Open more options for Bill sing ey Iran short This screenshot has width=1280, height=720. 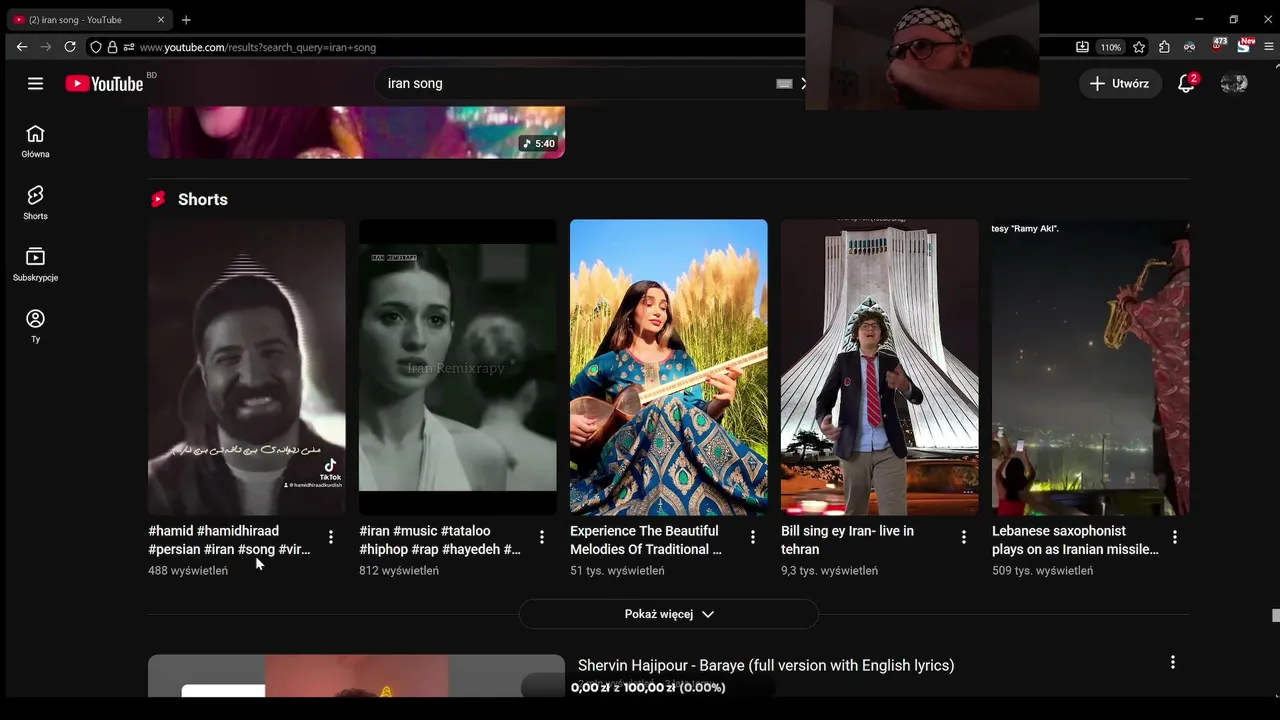(x=964, y=537)
